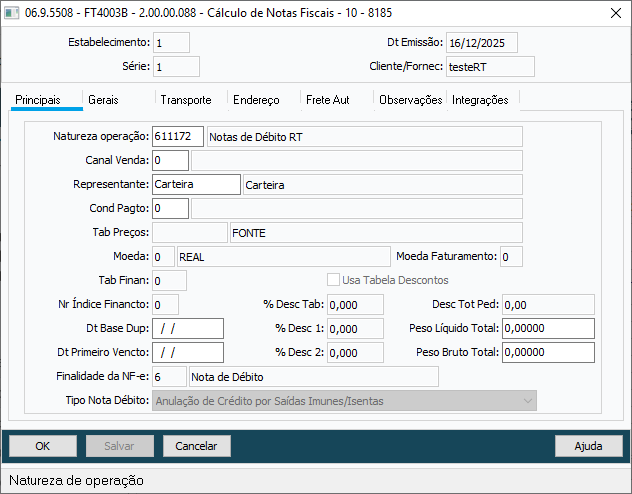632x494 pixels.
Task: Toggle the Usa Tabela Descontos checkbox
Action: point(333,280)
